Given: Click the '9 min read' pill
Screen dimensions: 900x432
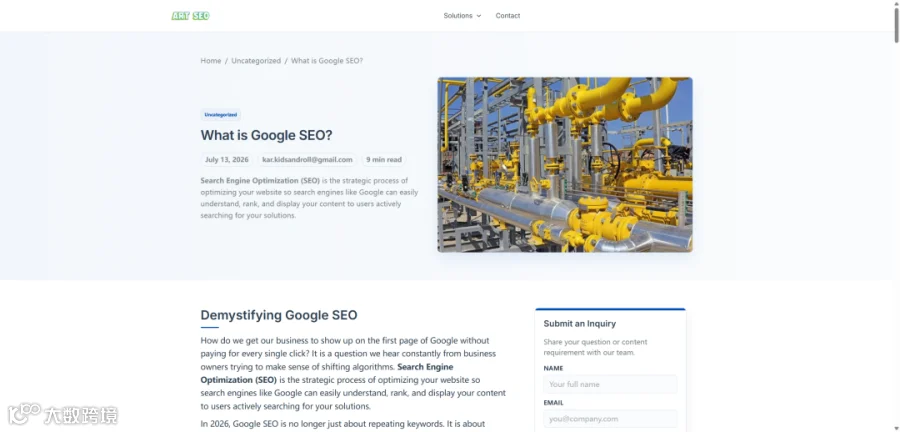Looking at the screenshot, I should 384,159.
